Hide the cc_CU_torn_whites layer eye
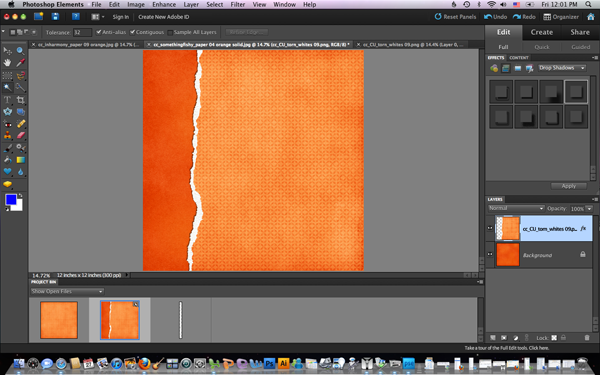The image size is (600, 375). tap(490, 228)
